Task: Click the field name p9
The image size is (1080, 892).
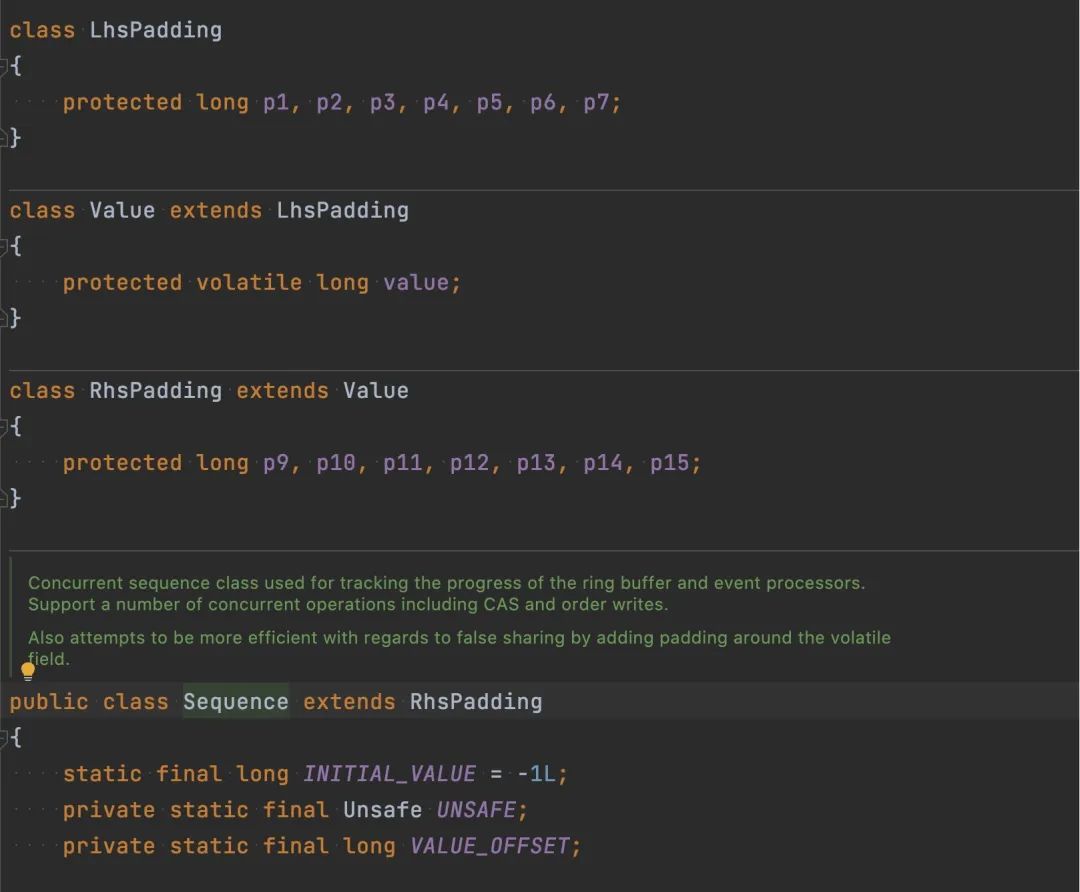Action: point(276,464)
